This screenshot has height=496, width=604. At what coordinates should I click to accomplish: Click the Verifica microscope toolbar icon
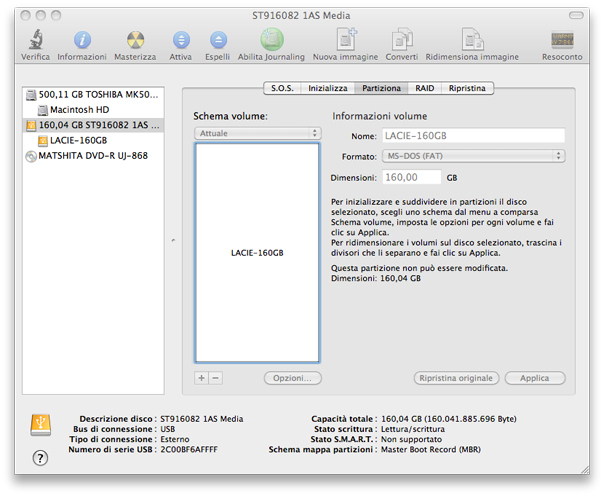tap(35, 41)
